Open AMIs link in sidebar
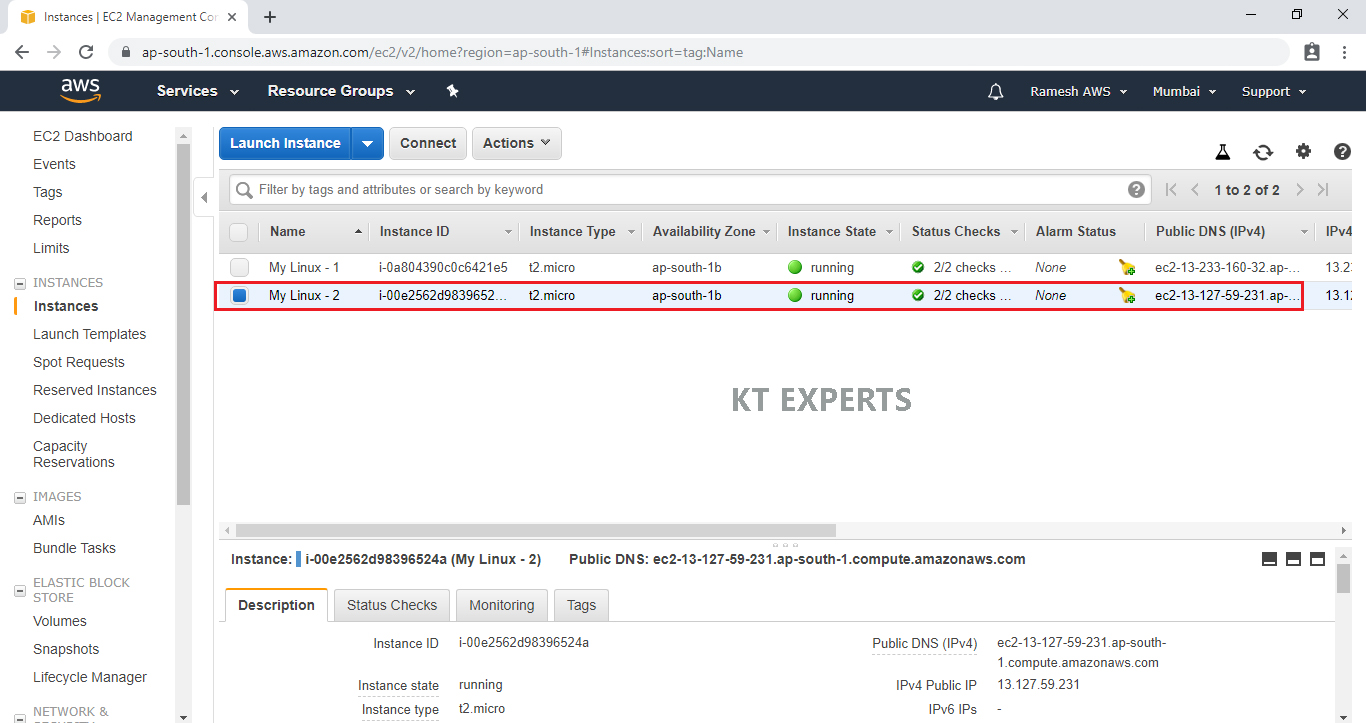The image size is (1366, 723). tap(48, 520)
